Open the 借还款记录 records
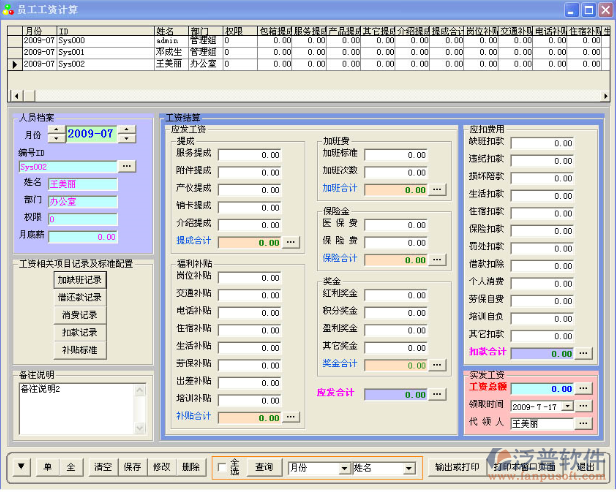The image size is (616, 492). (79, 297)
